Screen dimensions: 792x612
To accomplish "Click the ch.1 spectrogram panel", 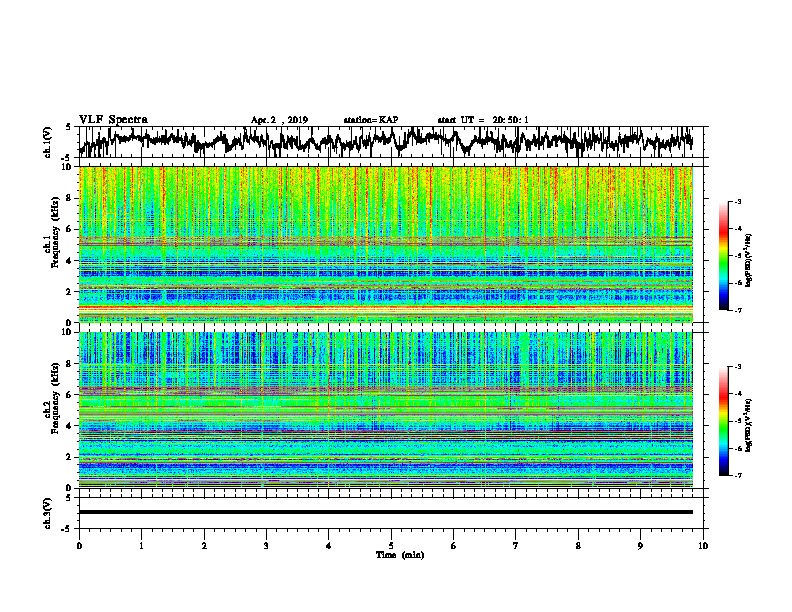I will 386,244.
